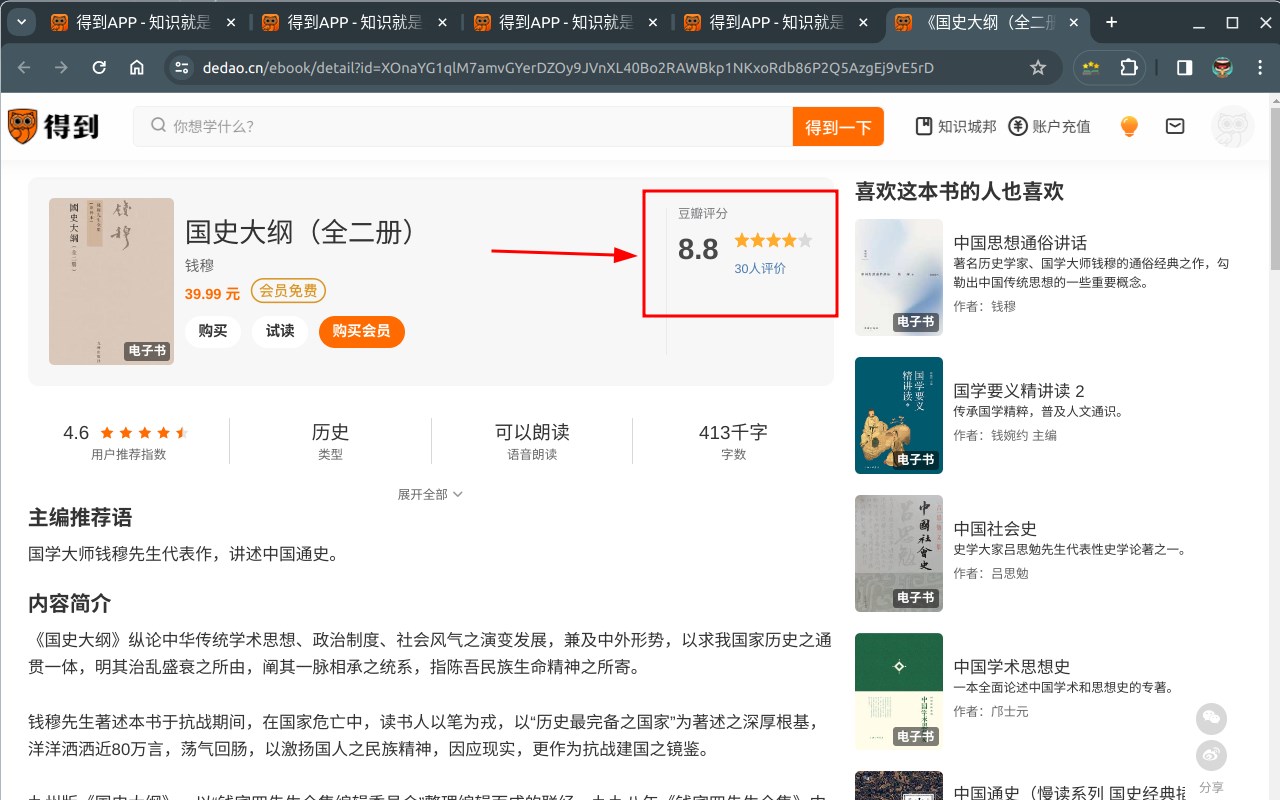Open the extensions puzzle menu
This screenshot has height=800, width=1280.
click(1129, 67)
